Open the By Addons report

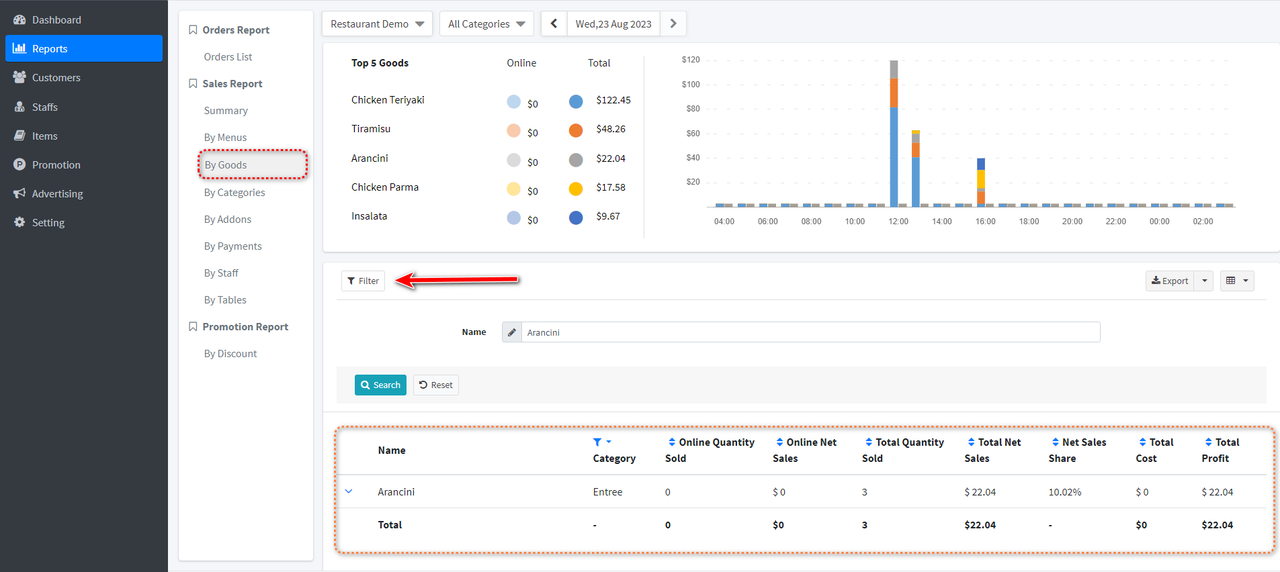[x=228, y=220]
